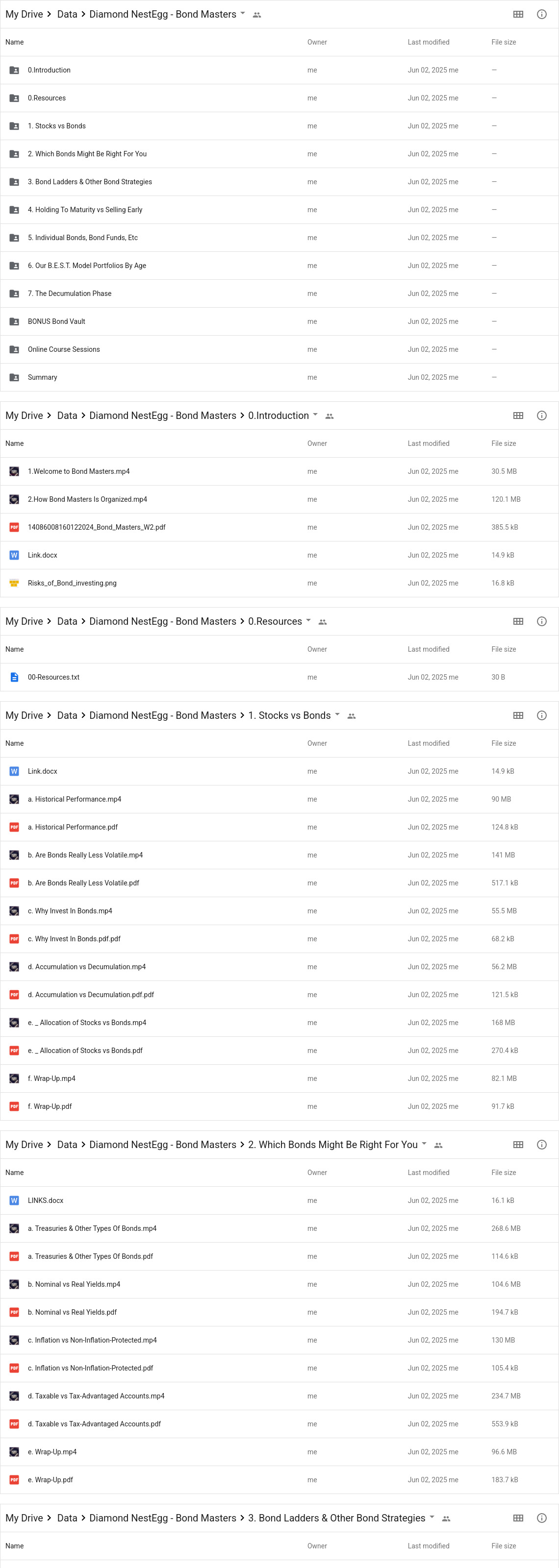Click shared folder icon of 0.Introduction row

pyautogui.click(x=14, y=70)
